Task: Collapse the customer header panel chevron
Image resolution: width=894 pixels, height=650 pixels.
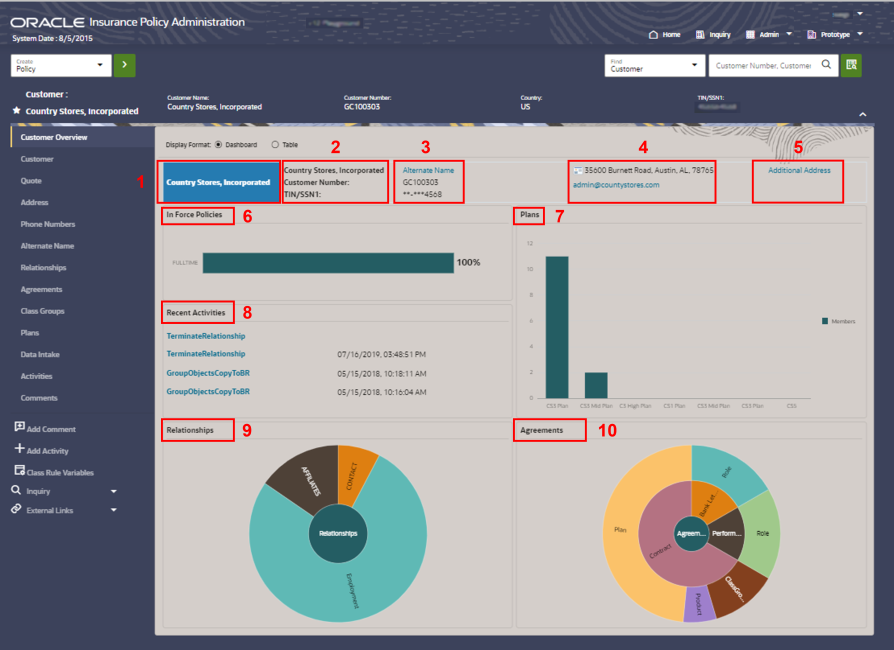Action: coord(863,115)
